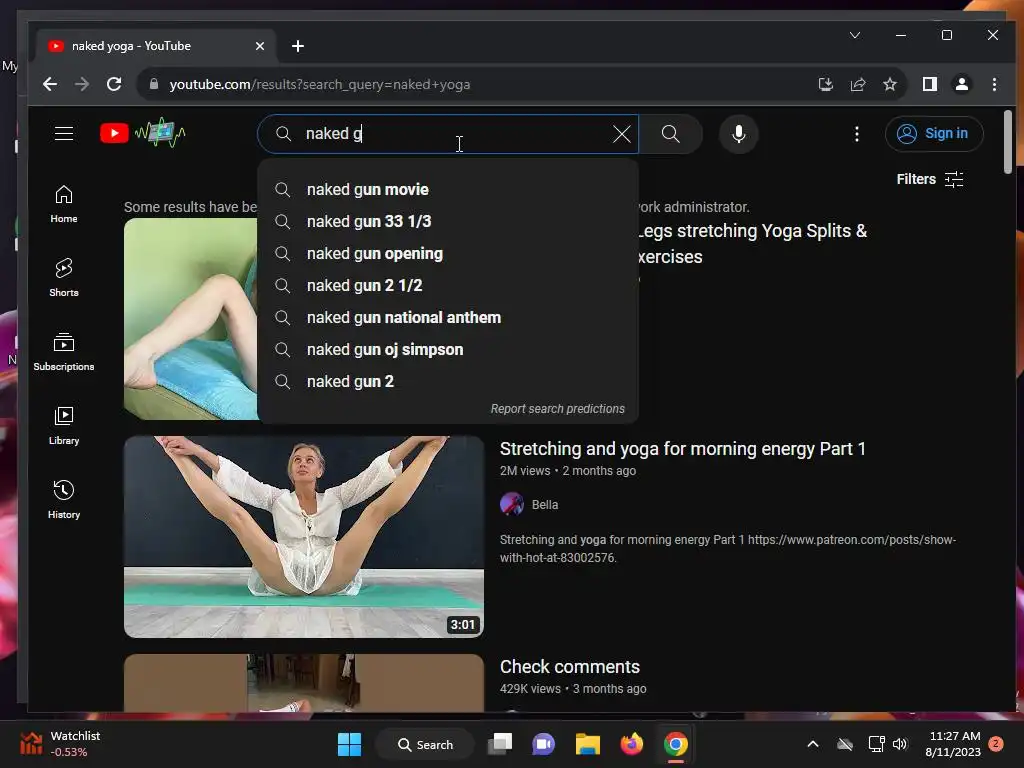This screenshot has height=768, width=1024.
Task: Click the install app icon in address bar
Action: point(825,84)
